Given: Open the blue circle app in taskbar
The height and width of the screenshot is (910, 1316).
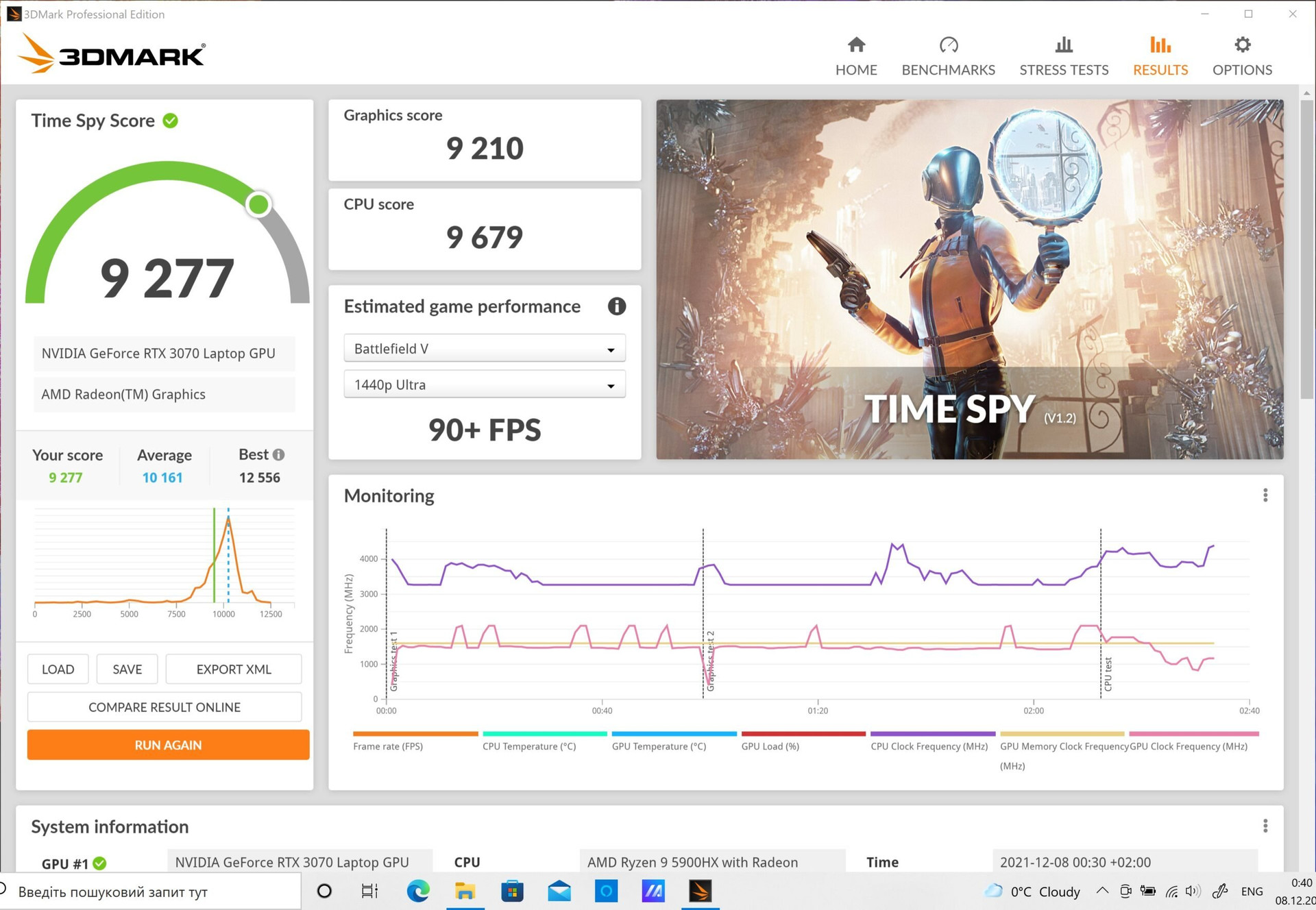Looking at the screenshot, I should [606, 891].
